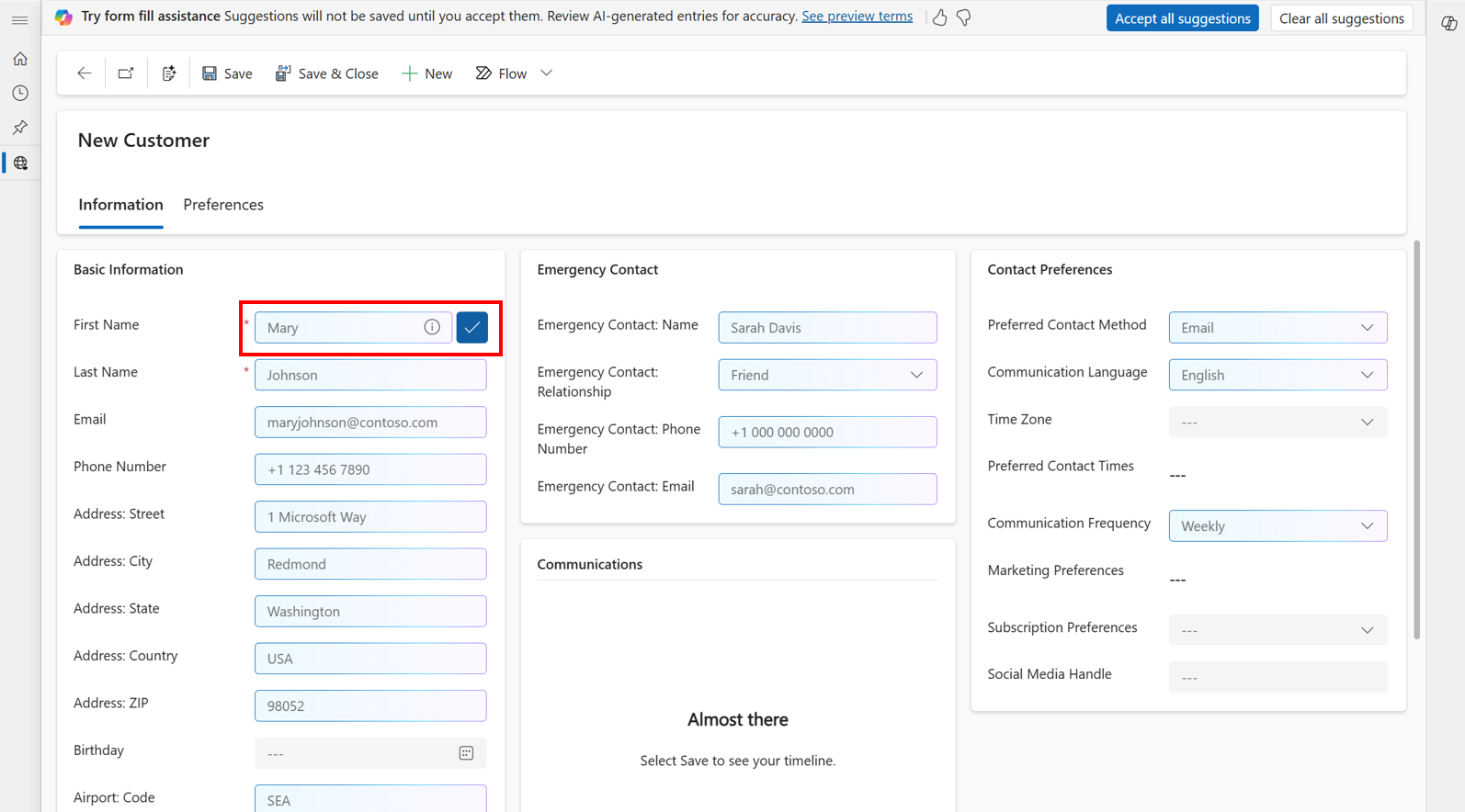Open Copilot side pane icon

point(1448,24)
